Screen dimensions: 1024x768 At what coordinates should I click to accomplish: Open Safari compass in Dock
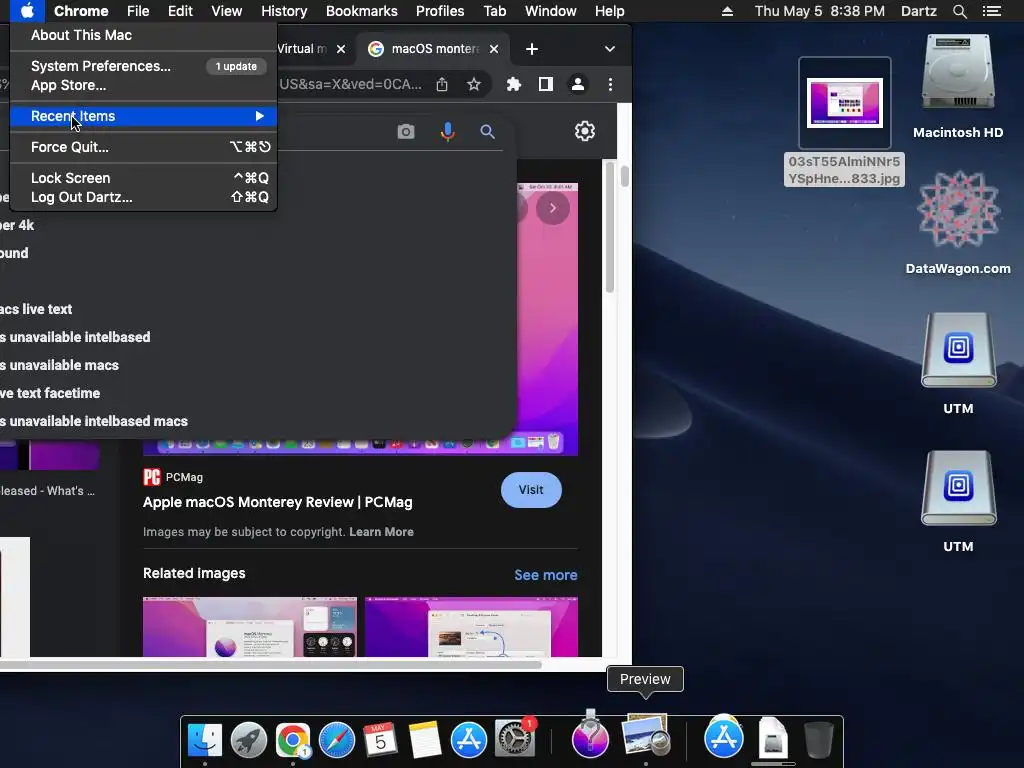click(x=336, y=740)
